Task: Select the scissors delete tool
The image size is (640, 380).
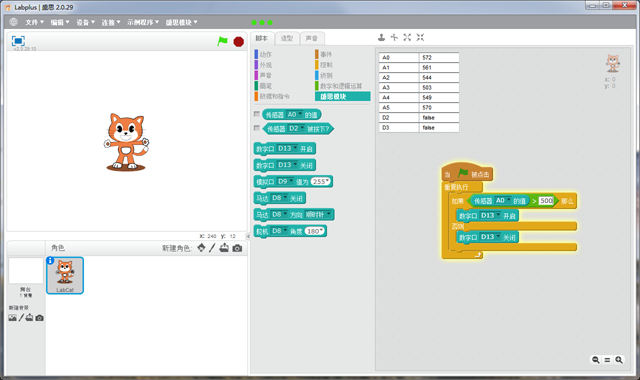Action: pos(394,38)
